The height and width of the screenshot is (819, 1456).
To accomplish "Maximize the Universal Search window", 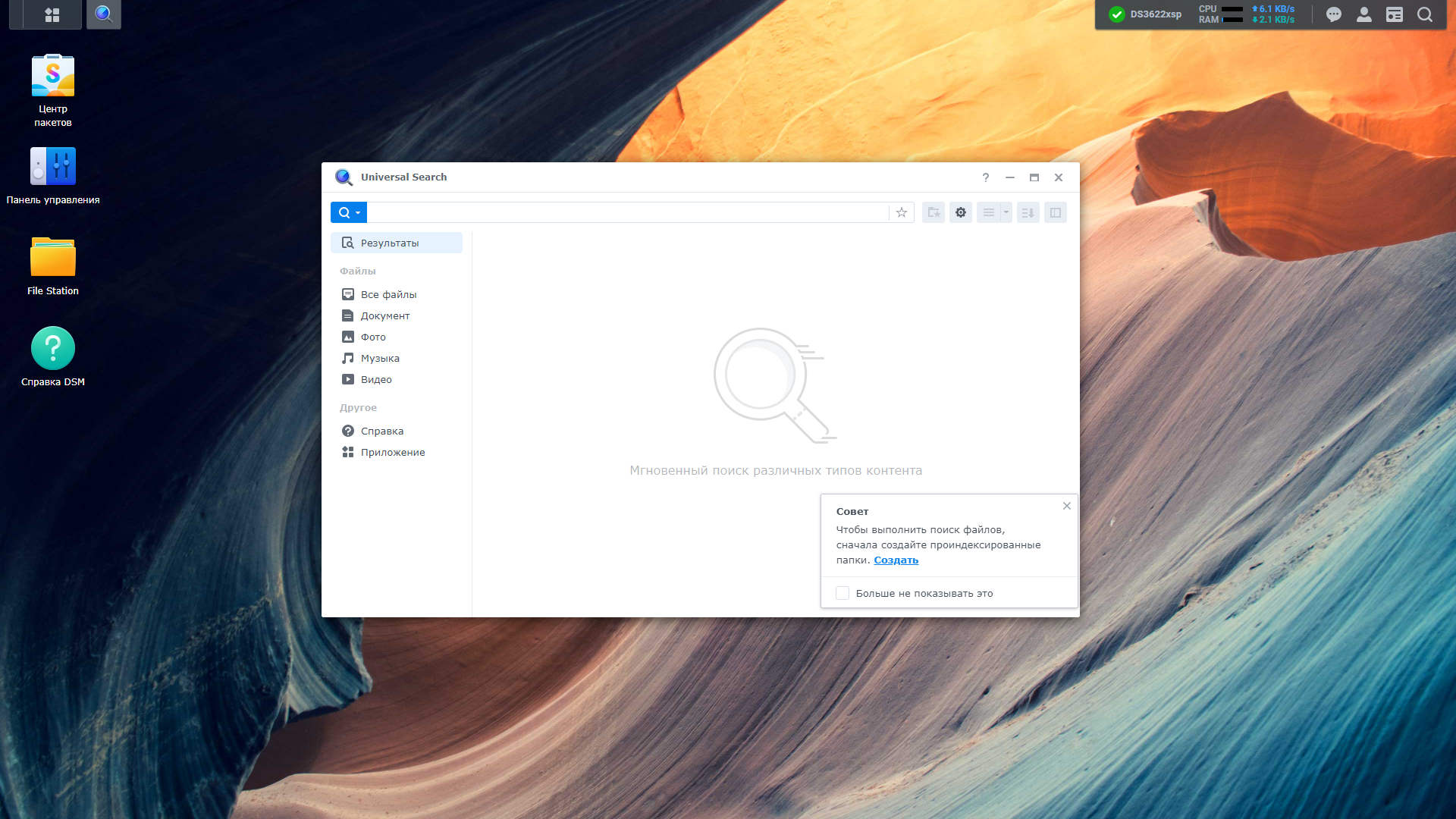I will point(1034,177).
